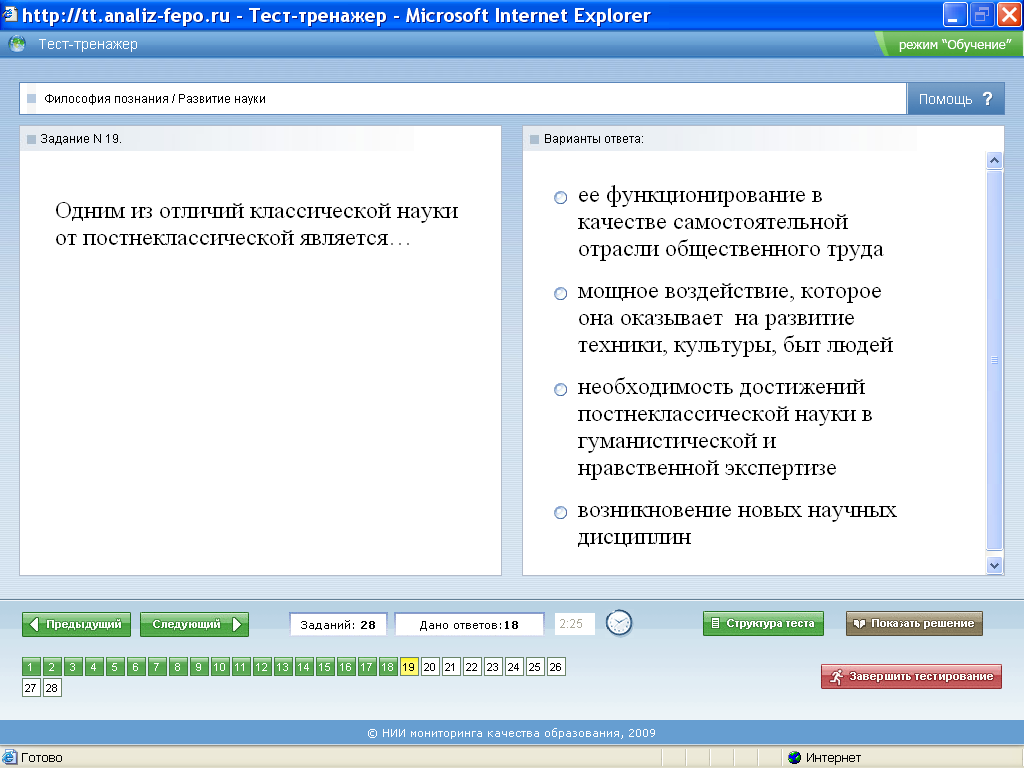This screenshot has height=768, width=1024.
Task: Jump to unanswered question 25
Action: [x=534, y=667]
